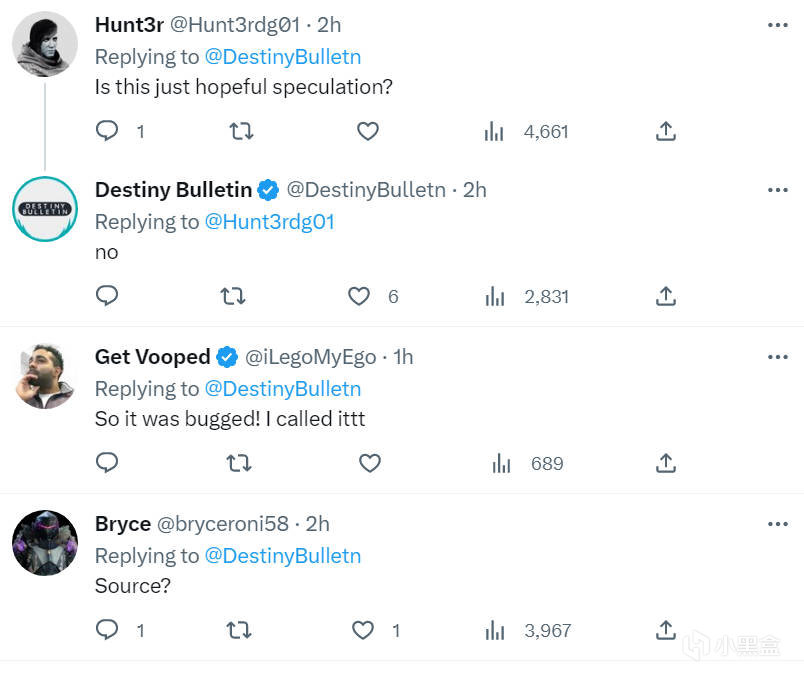
Task: Like Destiny Bulletin's 'no' reply
Action: pos(359,296)
